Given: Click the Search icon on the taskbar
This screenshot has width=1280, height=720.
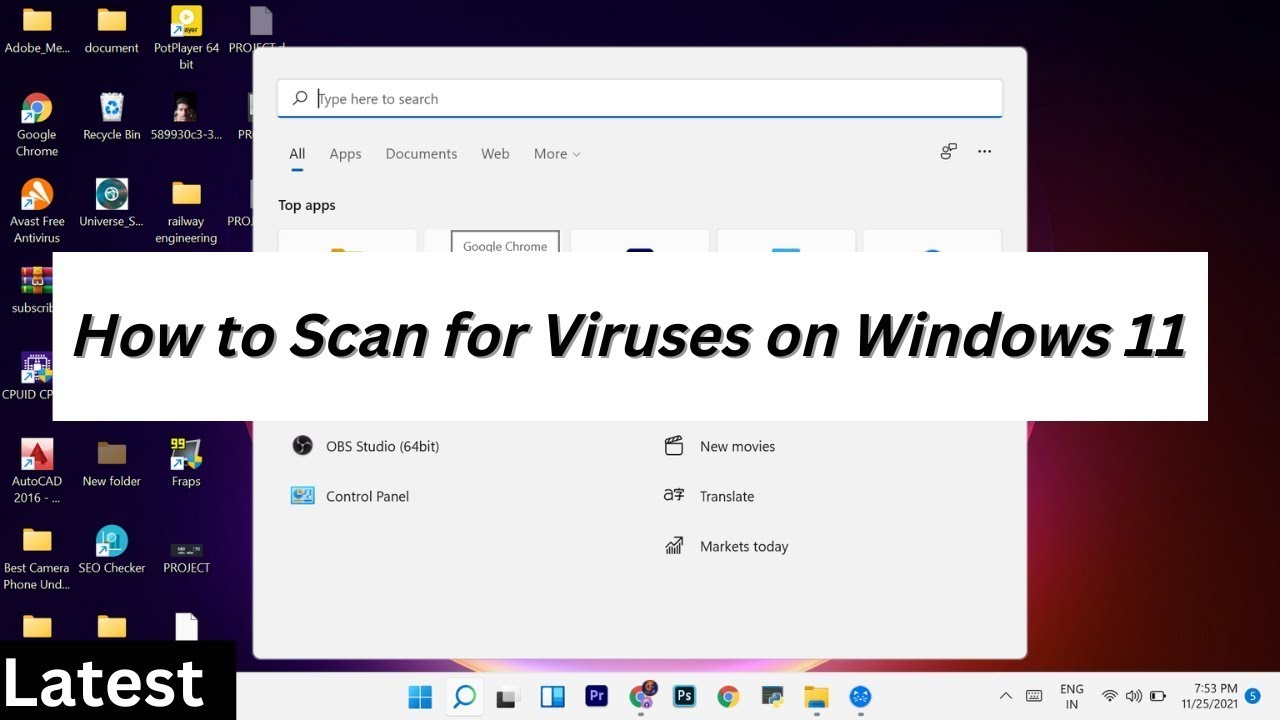Looking at the screenshot, I should (464, 696).
